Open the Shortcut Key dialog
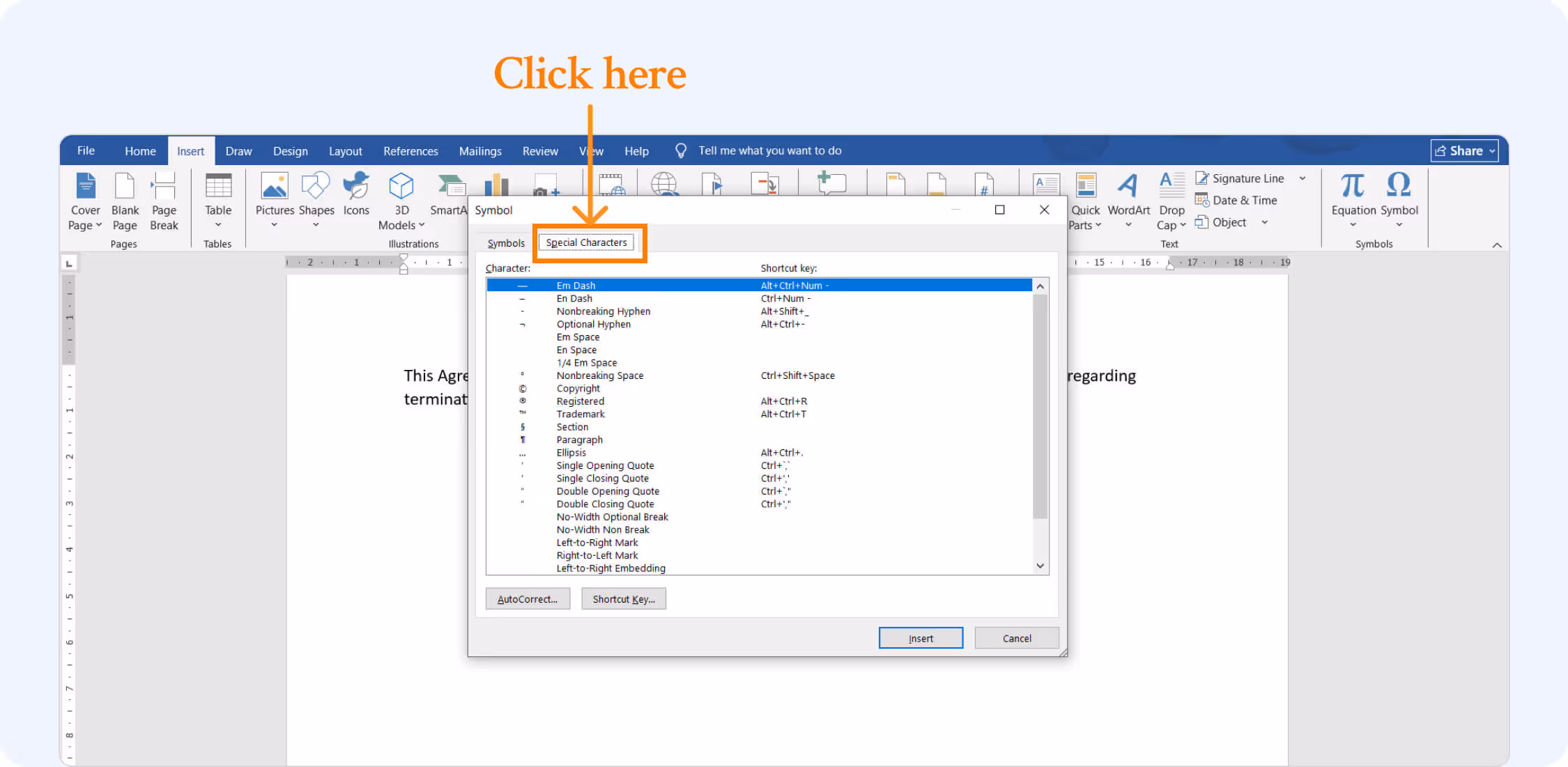The width and height of the screenshot is (1568, 767). 623,598
